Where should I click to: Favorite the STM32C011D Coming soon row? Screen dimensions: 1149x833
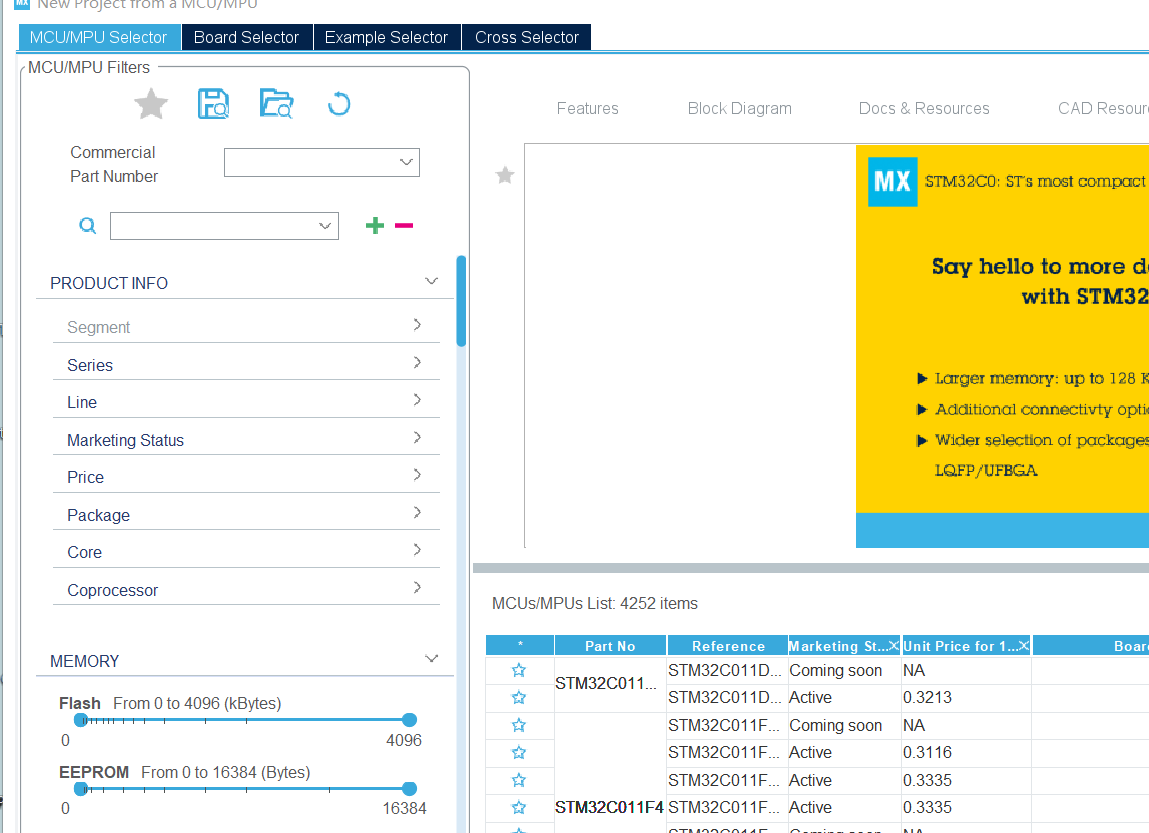pyautogui.click(x=519, y=670)
